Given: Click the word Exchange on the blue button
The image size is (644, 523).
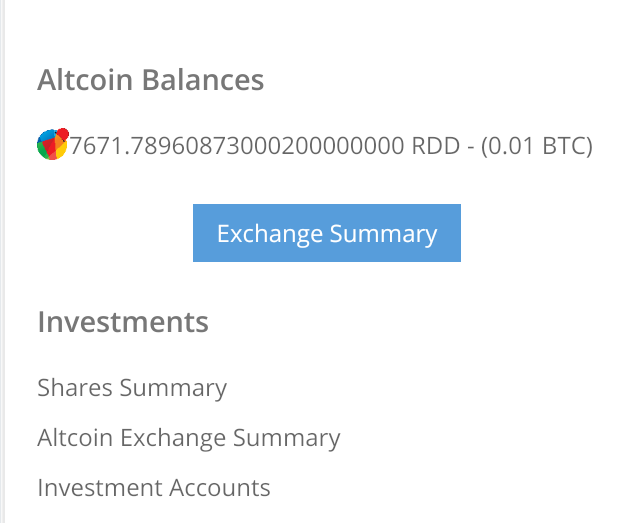Looking at the screenshot, I should point(270,233).
